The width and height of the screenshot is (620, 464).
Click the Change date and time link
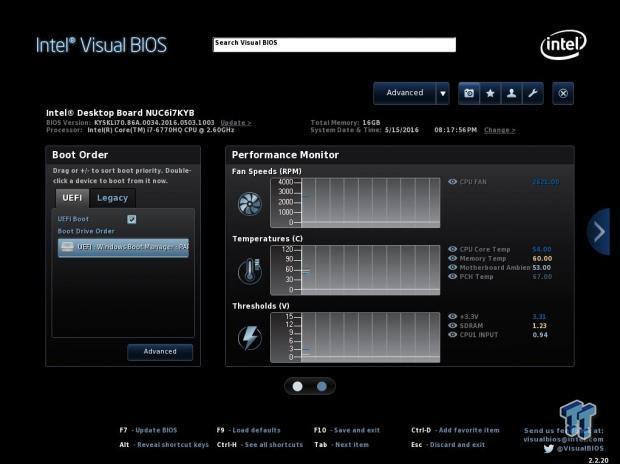500,130
